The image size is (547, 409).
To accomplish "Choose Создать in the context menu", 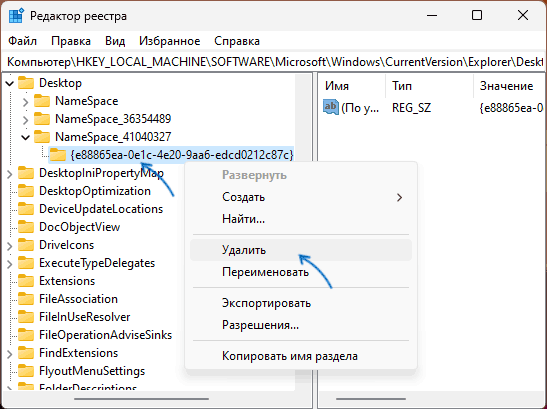I will point(301,197).
